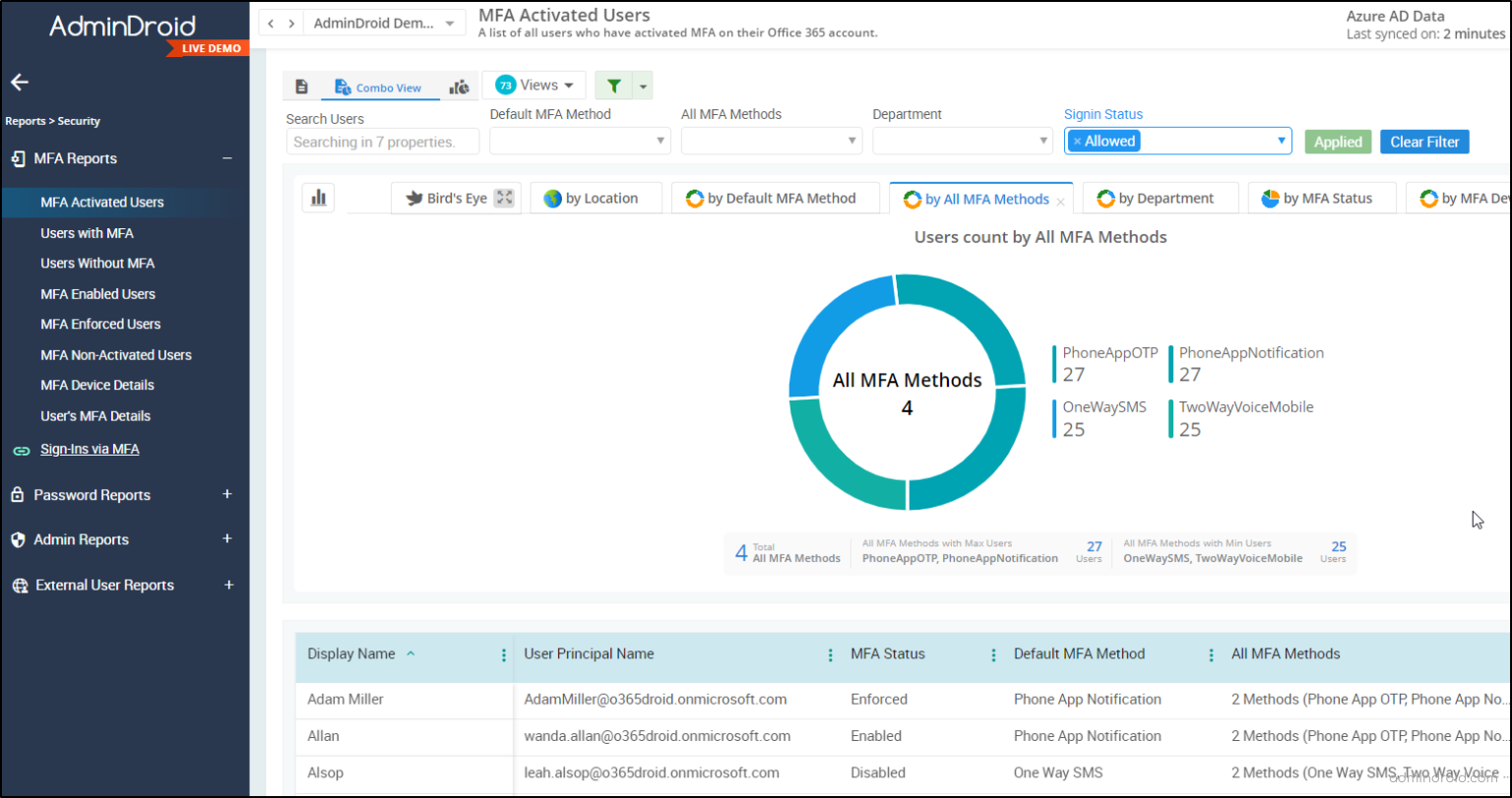
Task: Open the green filter icon
Action: (613, 86)
